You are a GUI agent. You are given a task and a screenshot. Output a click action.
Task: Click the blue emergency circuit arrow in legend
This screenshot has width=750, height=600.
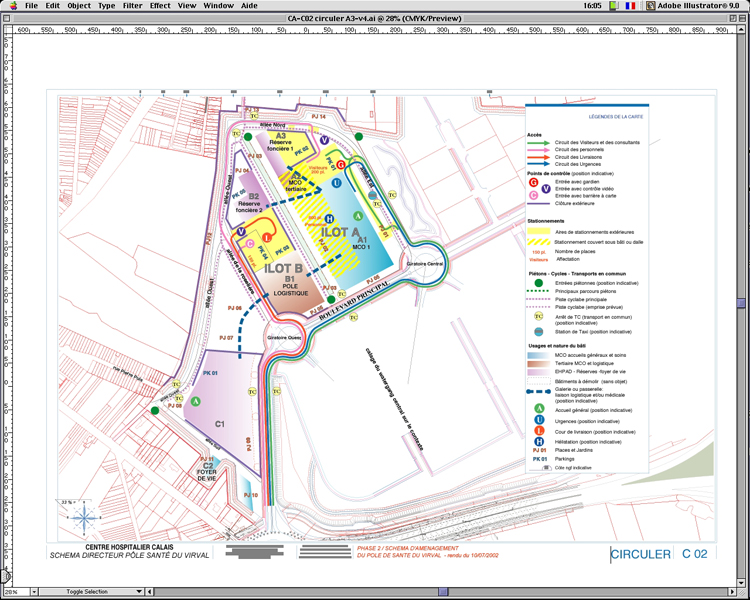click(538, 163)
